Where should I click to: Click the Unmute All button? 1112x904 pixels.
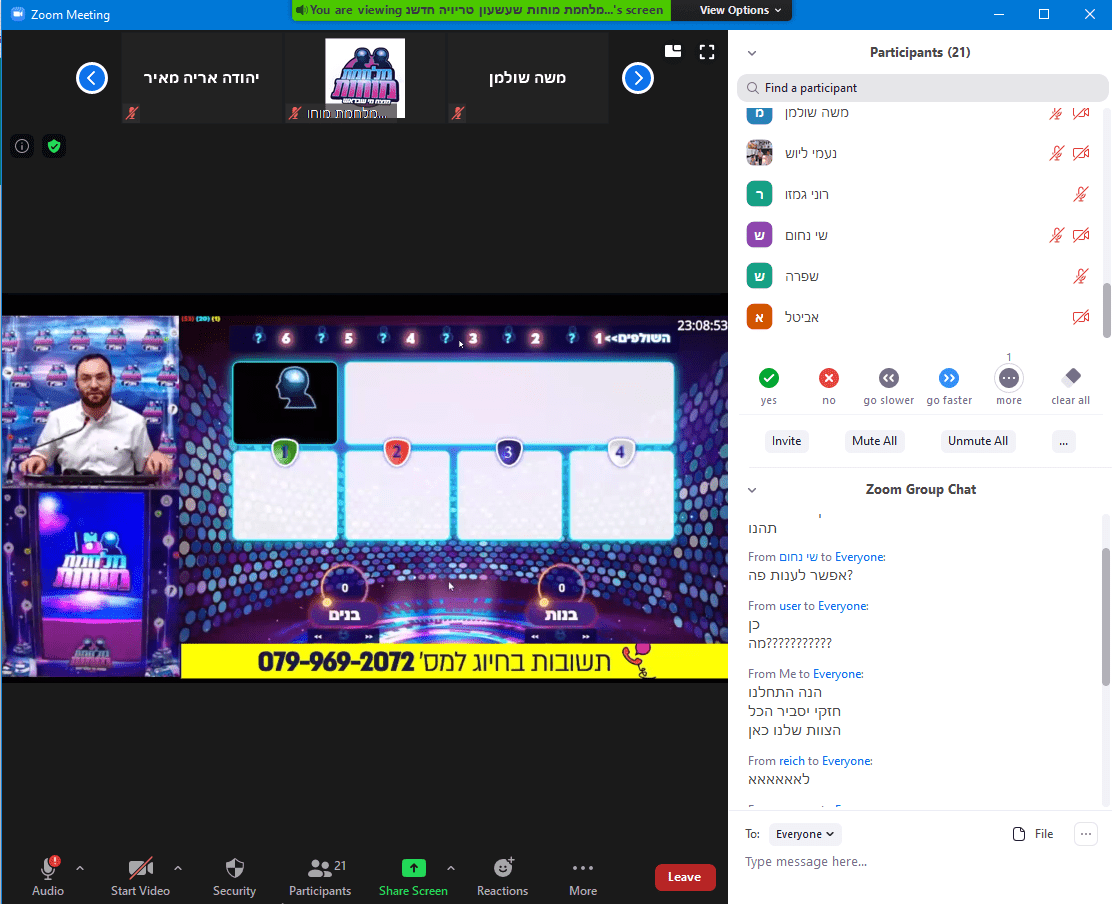point(978,441)
